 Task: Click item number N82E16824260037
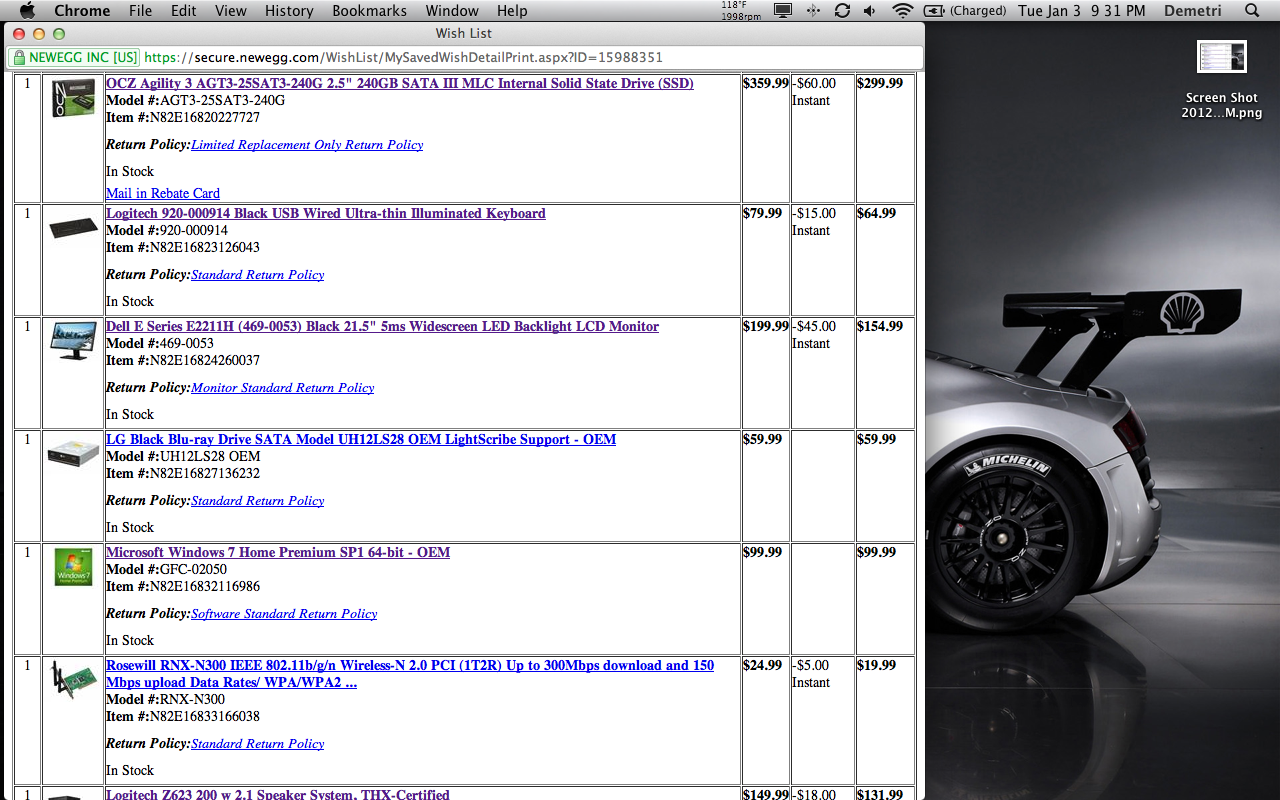[205, 360]
